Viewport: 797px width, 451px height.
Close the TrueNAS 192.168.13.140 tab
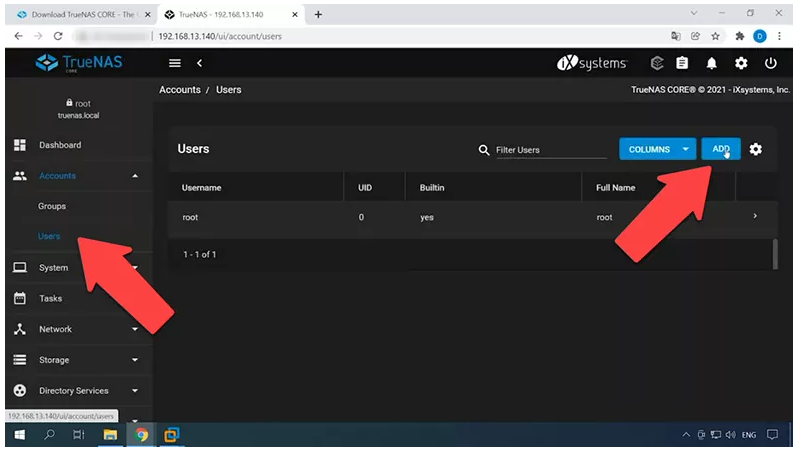click(x=295, y=15)
